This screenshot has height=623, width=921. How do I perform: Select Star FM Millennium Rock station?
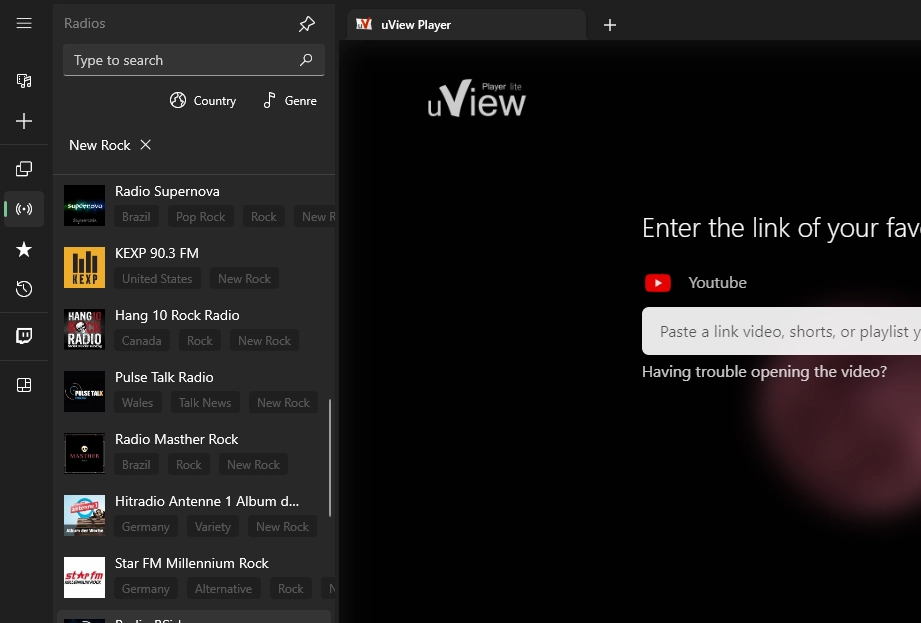[194, 577]
